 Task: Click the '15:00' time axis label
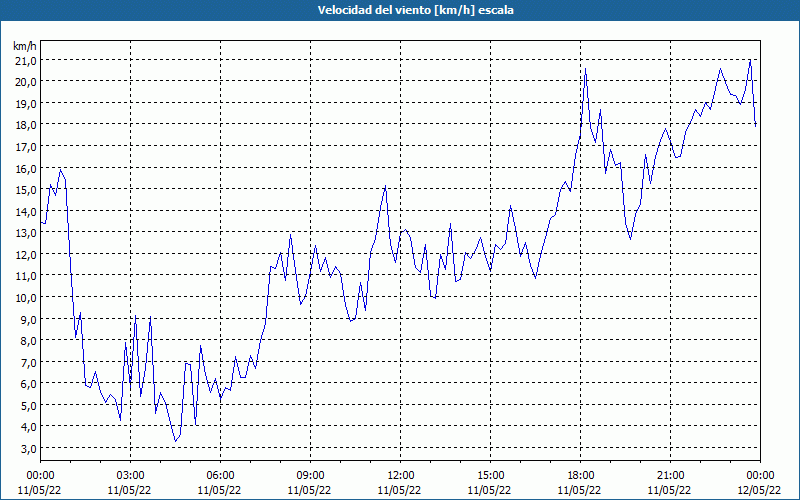(x=490, y=476)
